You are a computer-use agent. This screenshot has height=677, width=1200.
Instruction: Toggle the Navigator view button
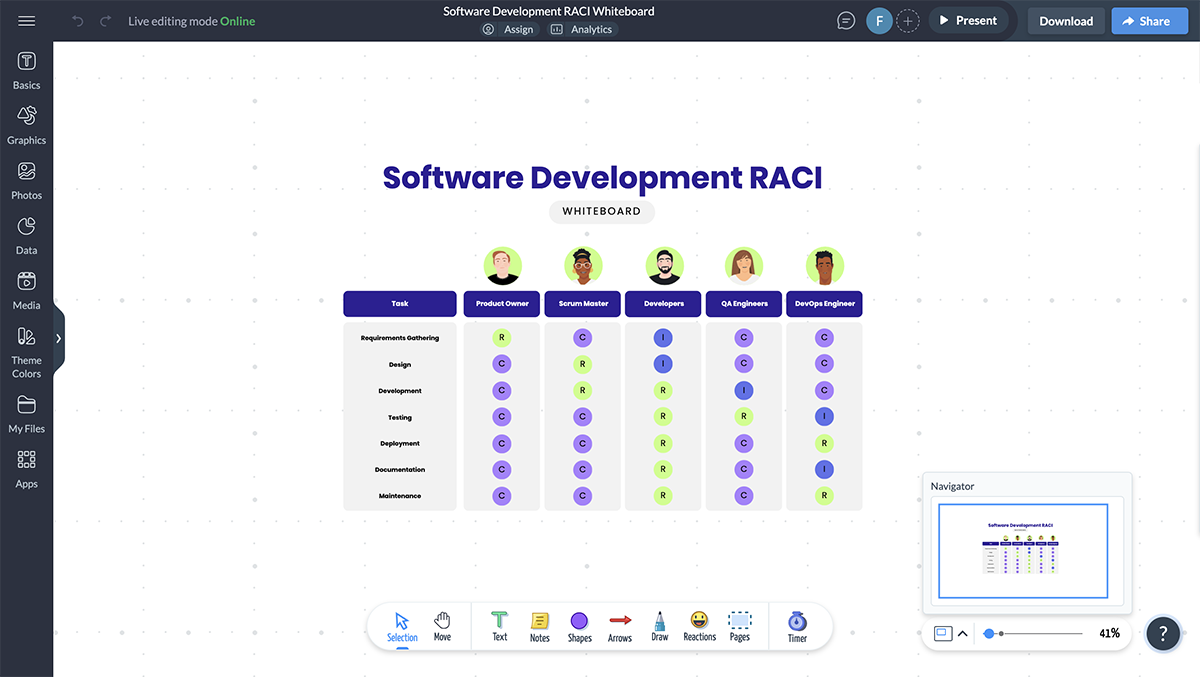(942, 633)
